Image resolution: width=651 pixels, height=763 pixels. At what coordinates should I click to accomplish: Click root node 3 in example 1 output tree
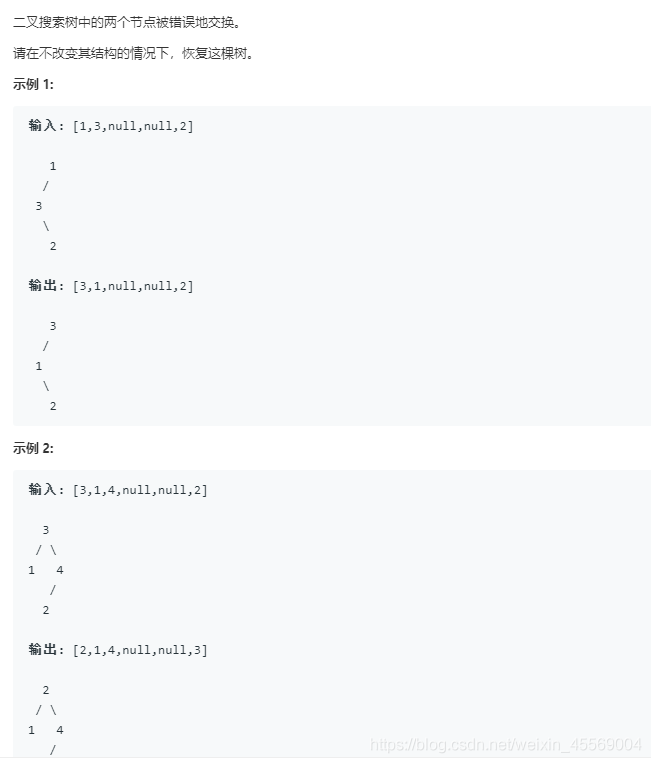(x=52, y=326)
